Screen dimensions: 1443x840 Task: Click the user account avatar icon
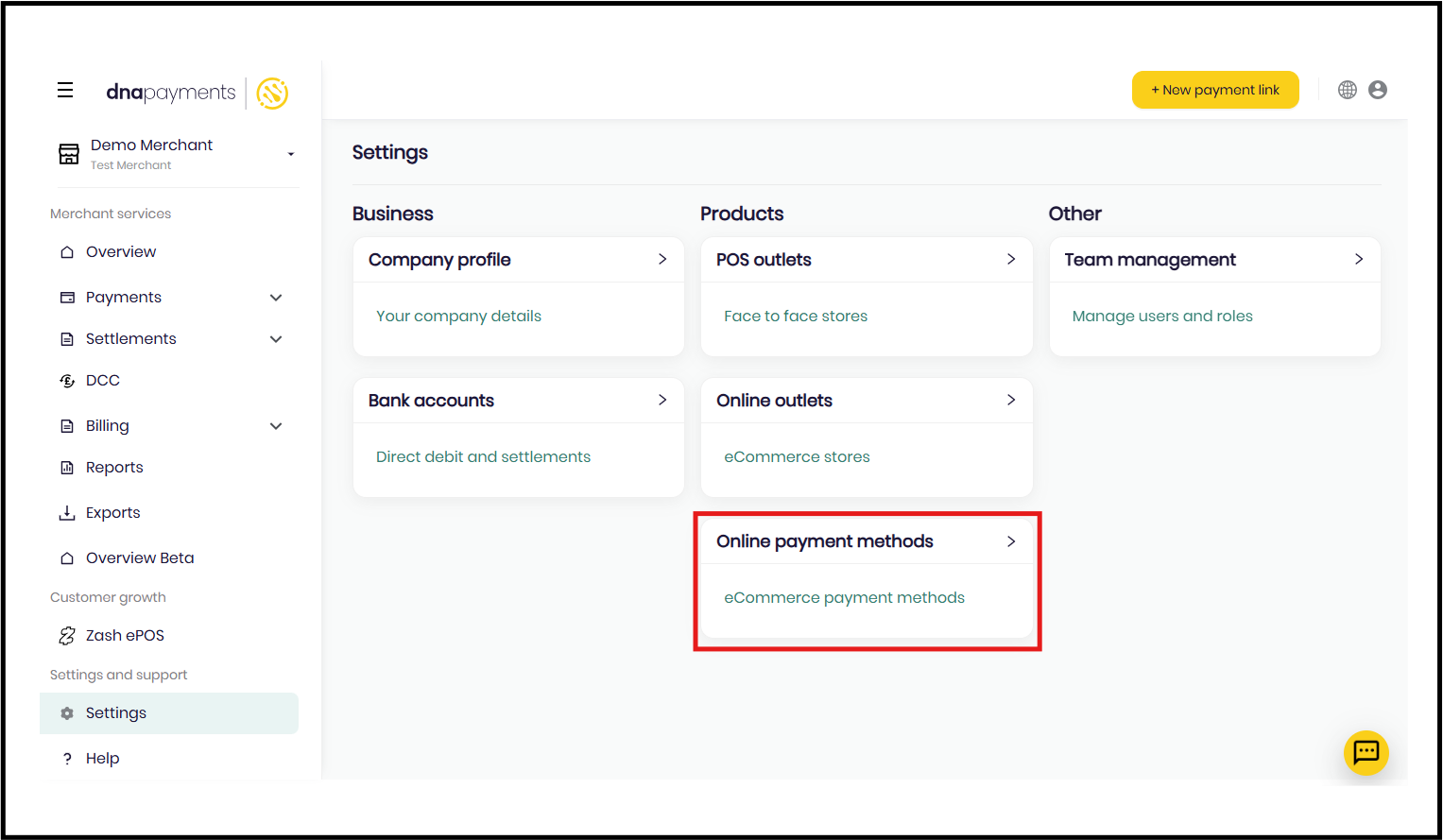(1378, 90)
